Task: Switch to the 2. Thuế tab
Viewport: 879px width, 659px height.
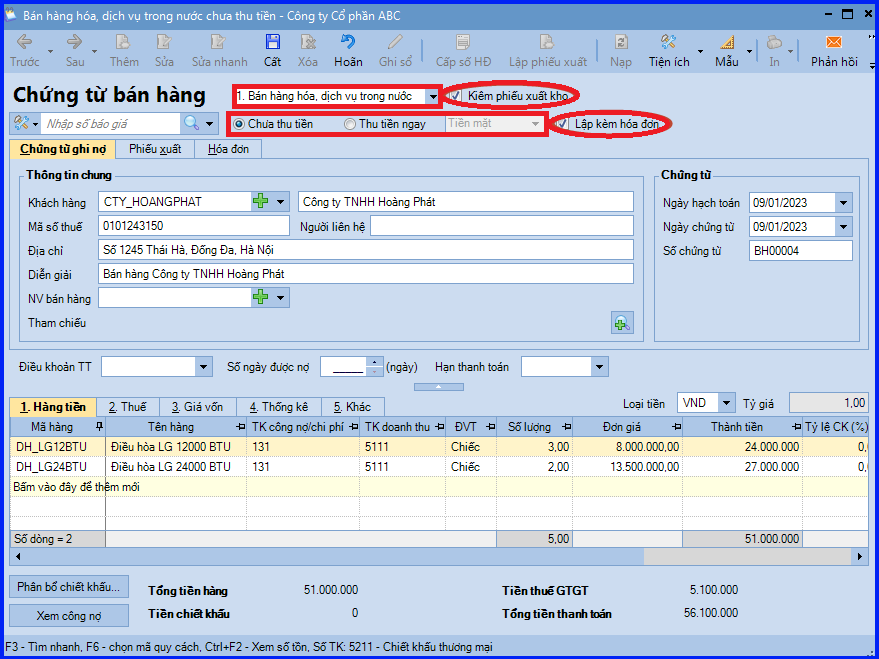Action: [x=128, y=407]
